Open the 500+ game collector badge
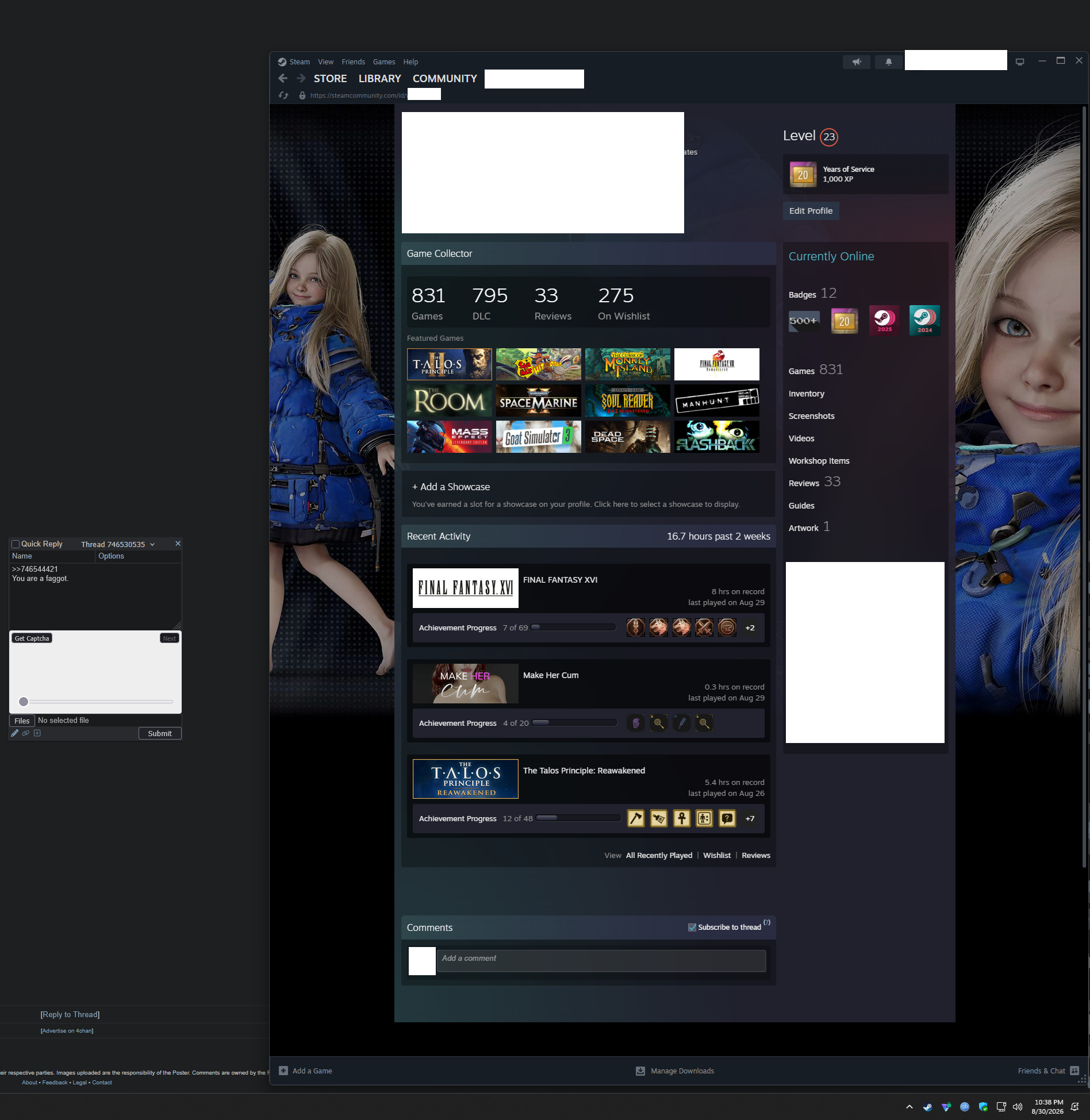The image size is (1090, 1120). point(804,321)
